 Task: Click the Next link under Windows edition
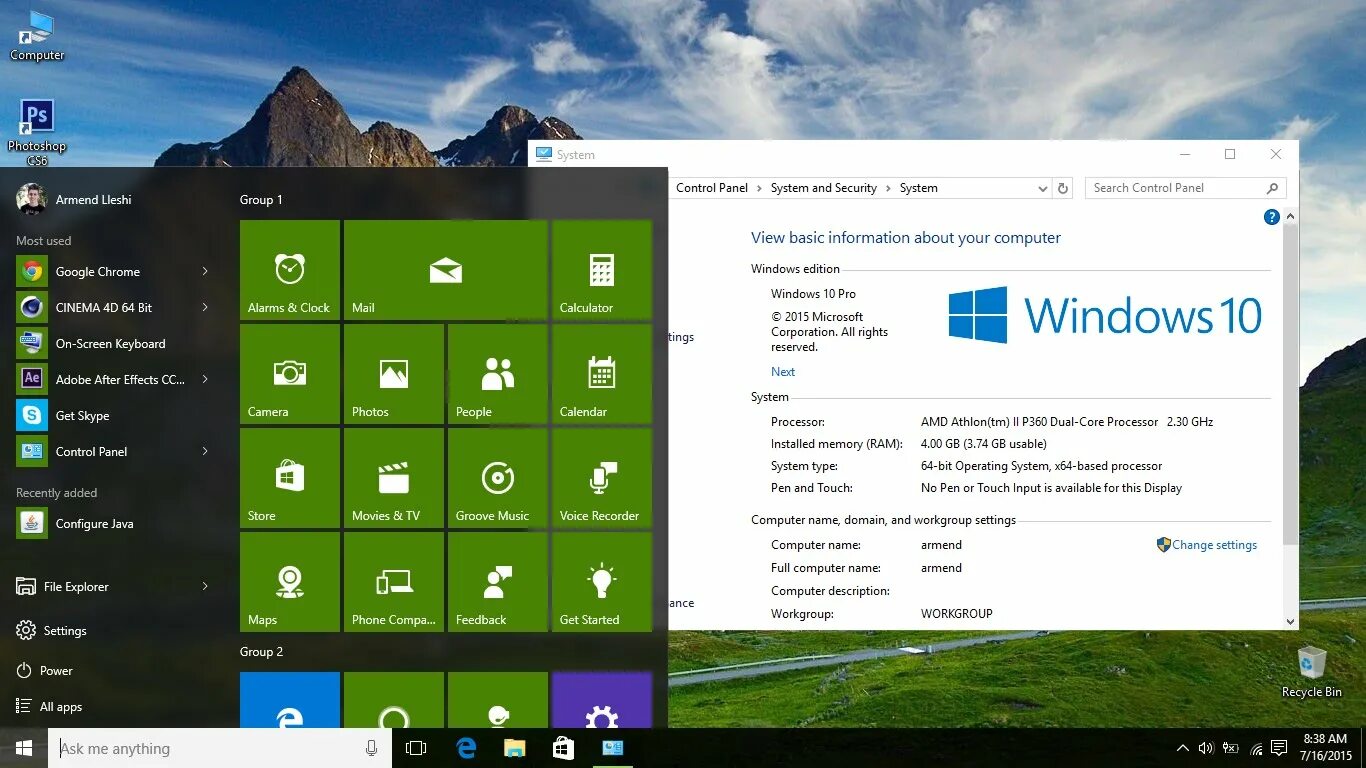point(783,372)
